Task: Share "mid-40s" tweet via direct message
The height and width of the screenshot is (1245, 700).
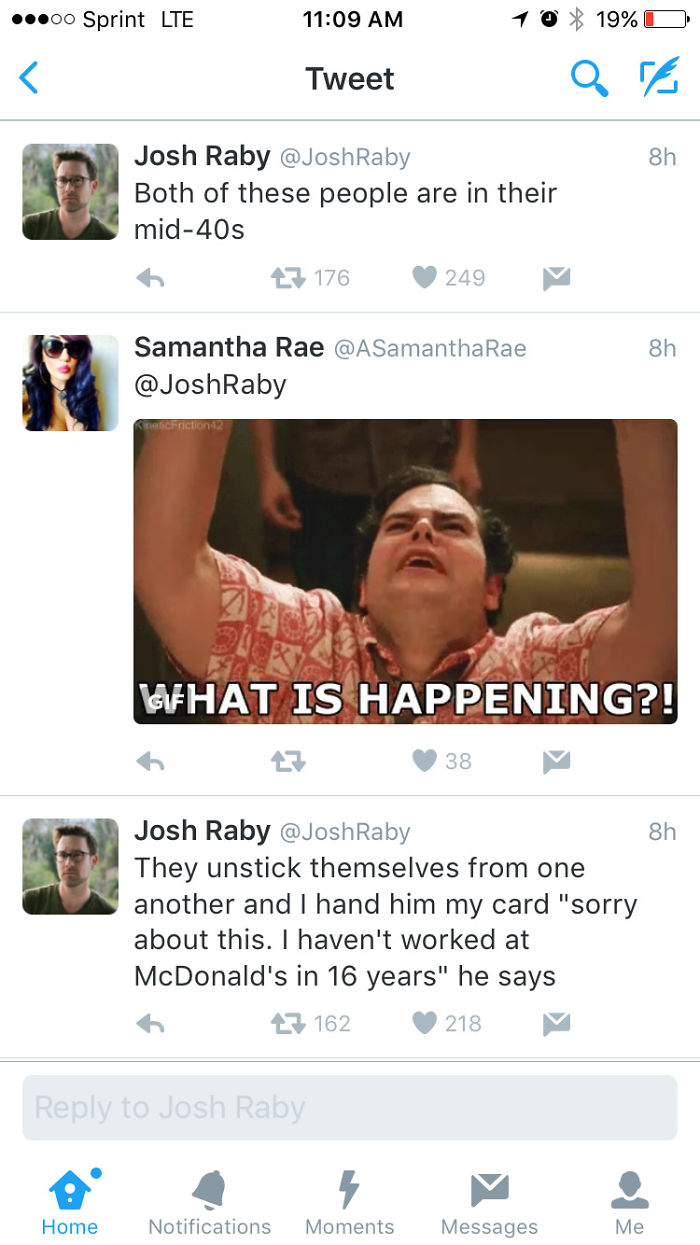Action: pyautogui.click(x=556, y=279)
